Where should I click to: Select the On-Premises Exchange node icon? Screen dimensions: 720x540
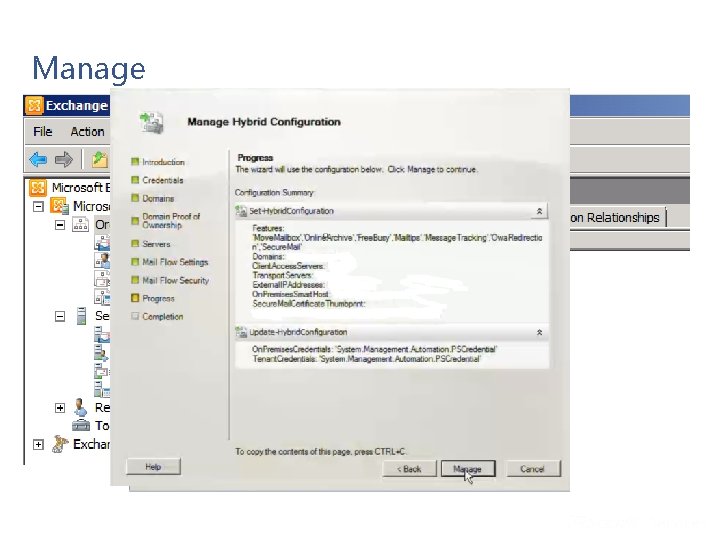pyautogui.click(x=60, y=206)
